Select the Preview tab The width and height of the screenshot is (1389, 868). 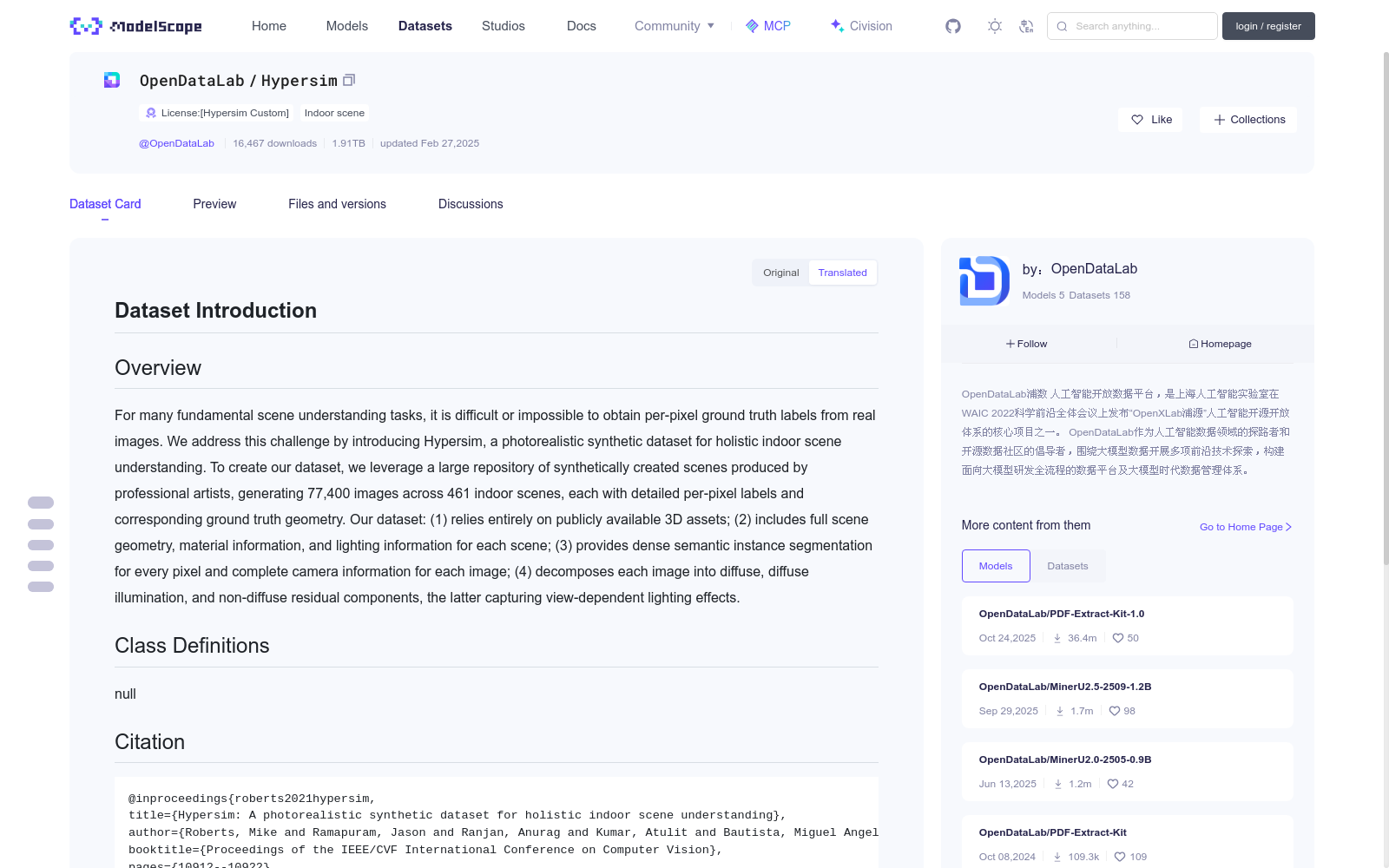tap(214, 204)
